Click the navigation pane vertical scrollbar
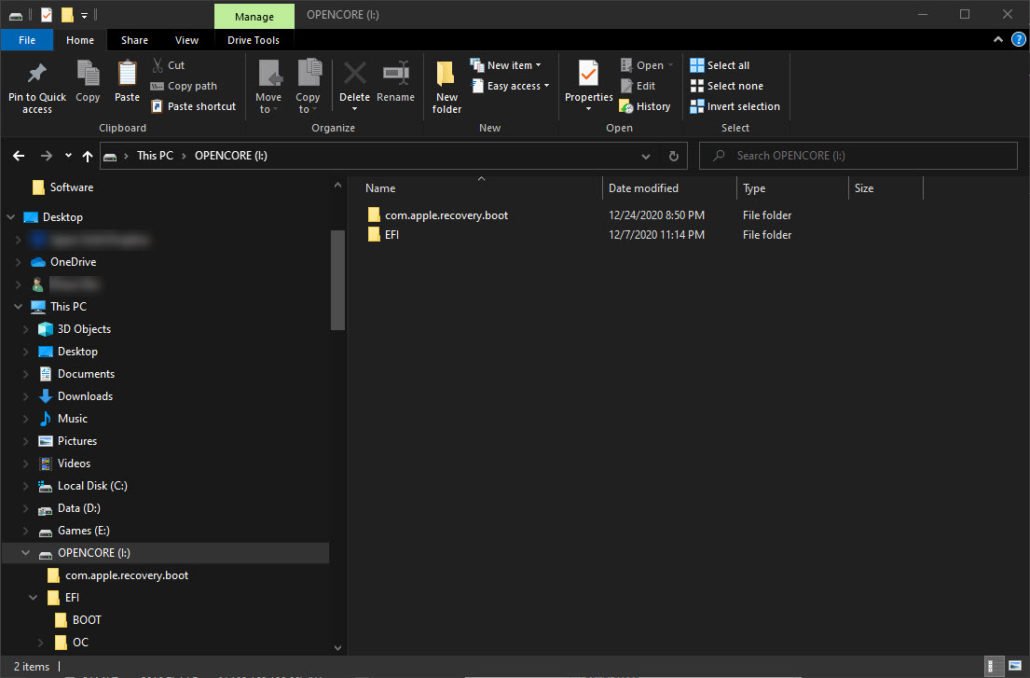 pyautogui.click(x=337, y=280)
